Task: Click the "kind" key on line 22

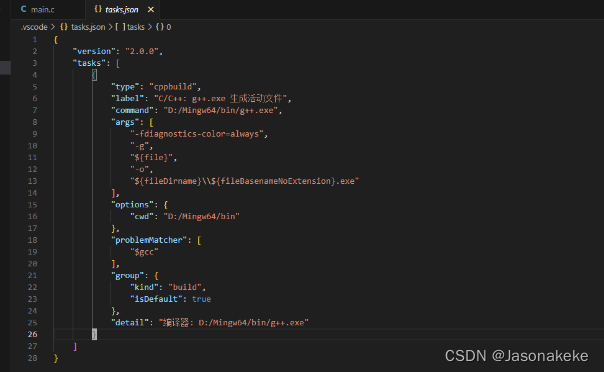Action: [144, 287]
